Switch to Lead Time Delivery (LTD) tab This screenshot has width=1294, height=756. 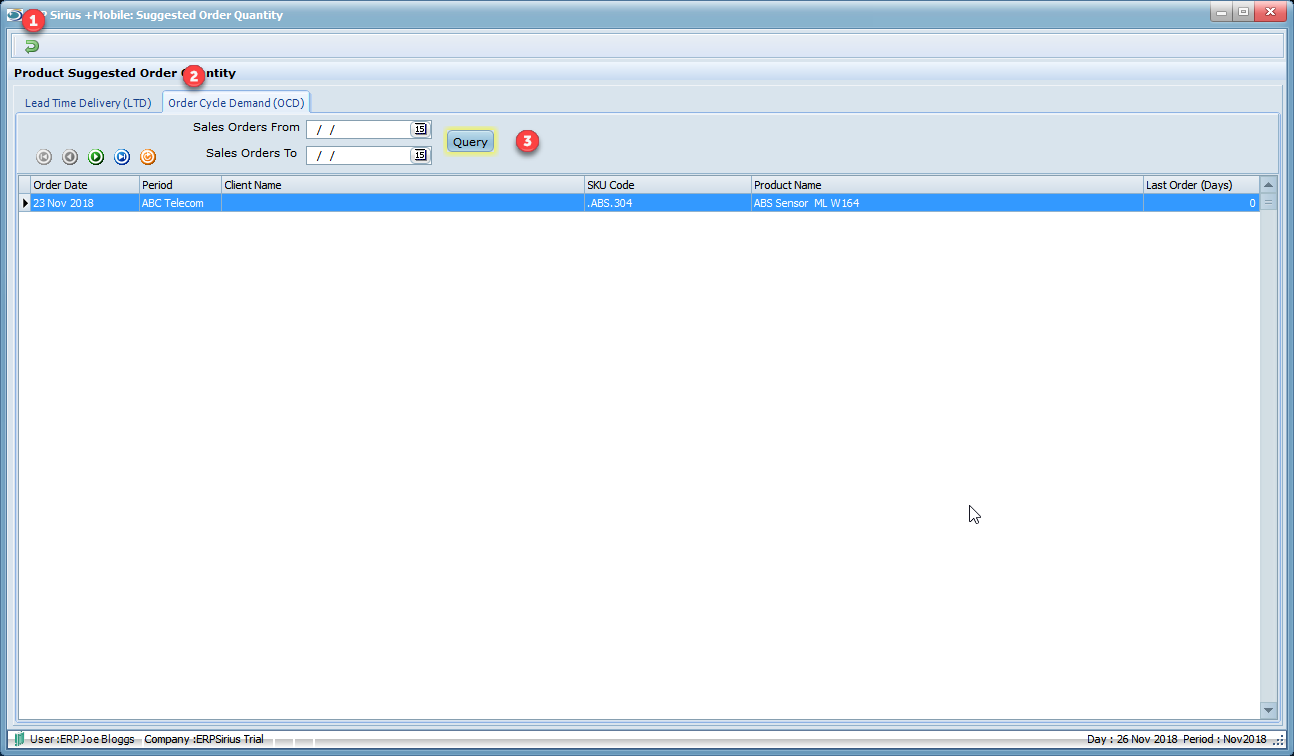coord(88,103)
